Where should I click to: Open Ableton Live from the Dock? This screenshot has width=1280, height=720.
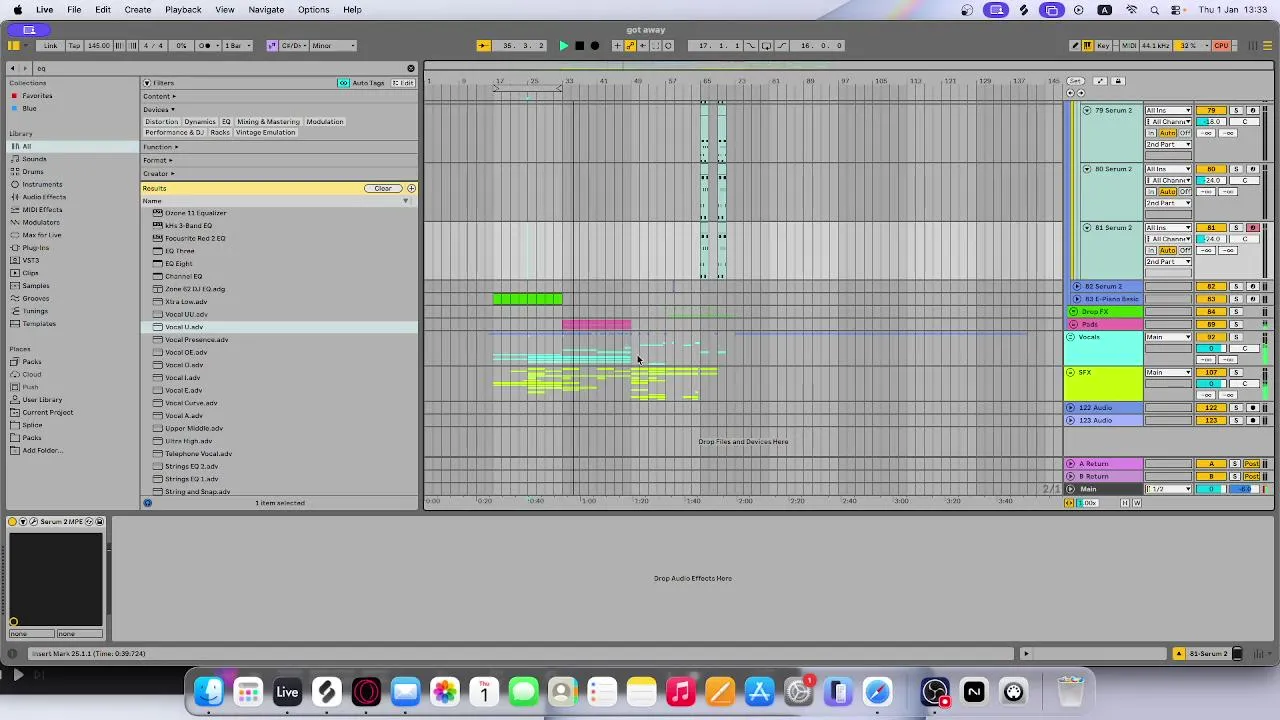click(x=287, y=692)
